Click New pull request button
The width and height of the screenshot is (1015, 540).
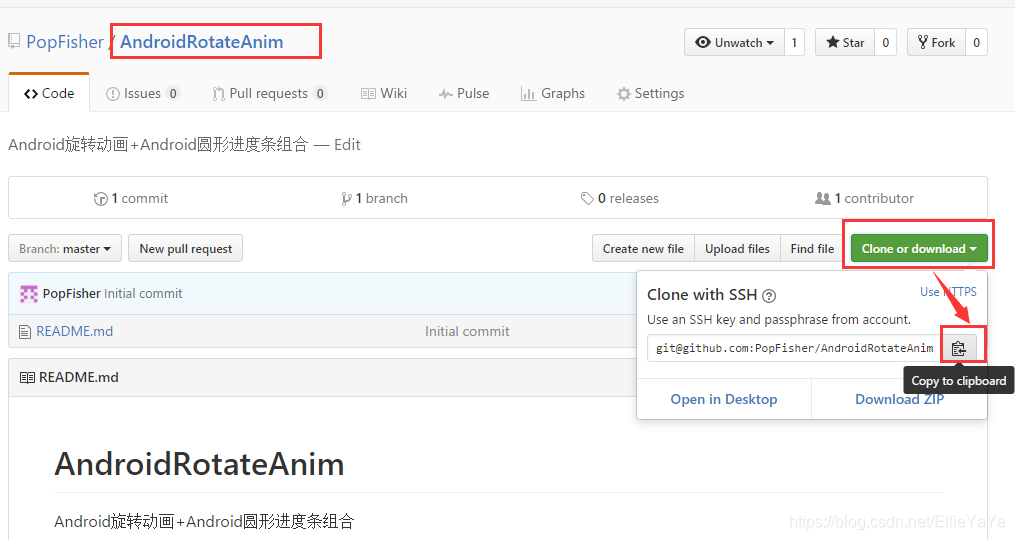click(x=186, y=249)
